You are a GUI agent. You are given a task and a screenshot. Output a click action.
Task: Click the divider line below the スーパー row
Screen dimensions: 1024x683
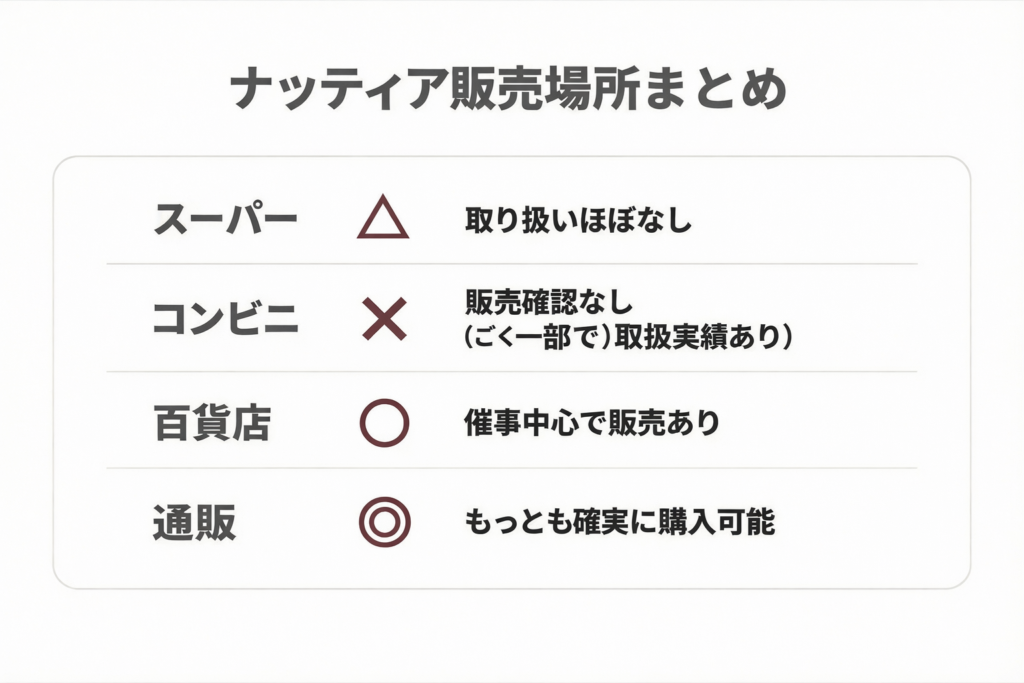(512, 264)
